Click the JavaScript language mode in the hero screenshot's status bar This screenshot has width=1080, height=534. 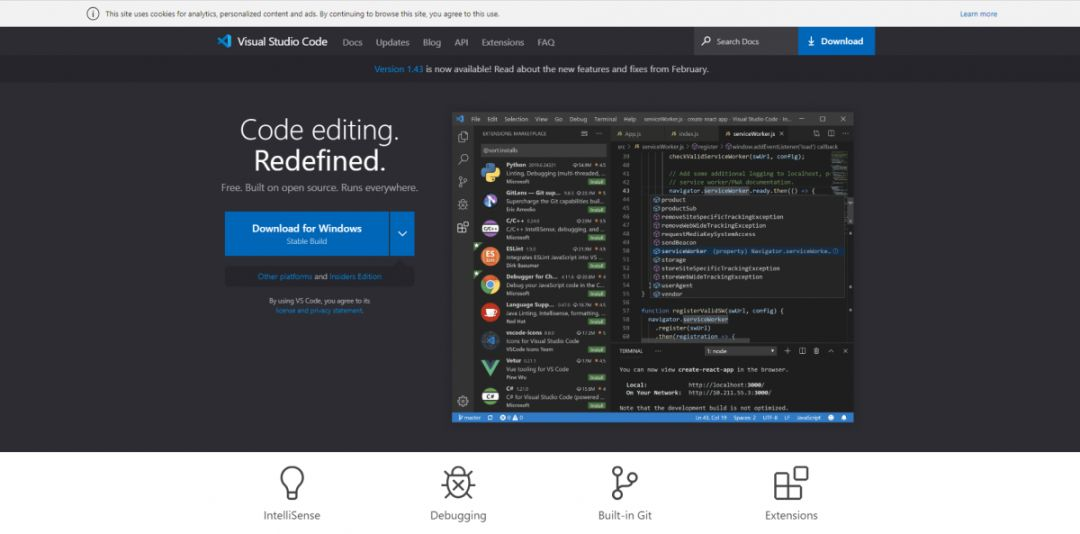(809, 418)
